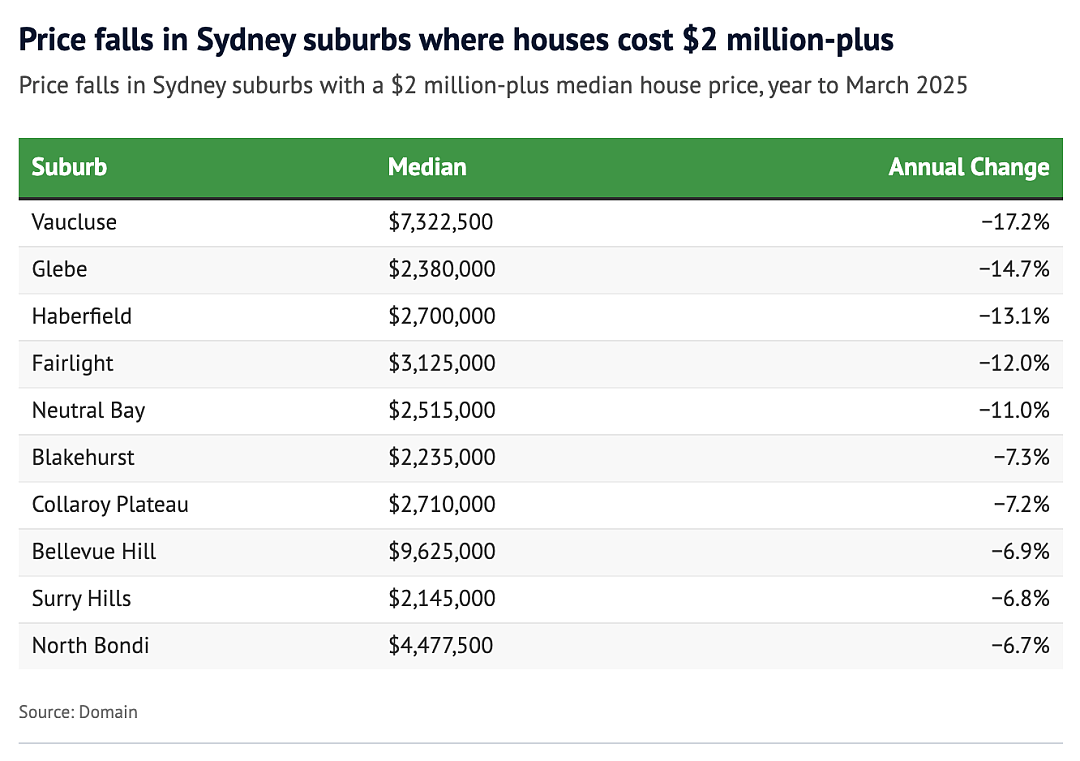
Task: Select Blakehurst in the table
Action: [x=83, y=457]
